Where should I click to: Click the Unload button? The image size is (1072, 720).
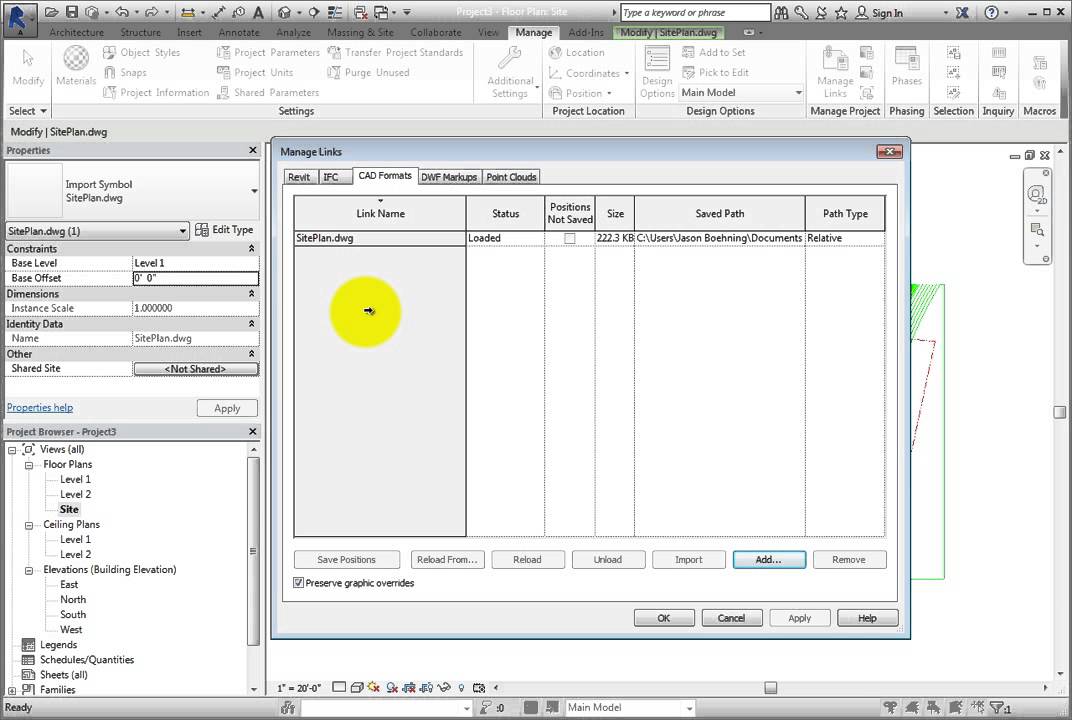(x=608, y=559)
